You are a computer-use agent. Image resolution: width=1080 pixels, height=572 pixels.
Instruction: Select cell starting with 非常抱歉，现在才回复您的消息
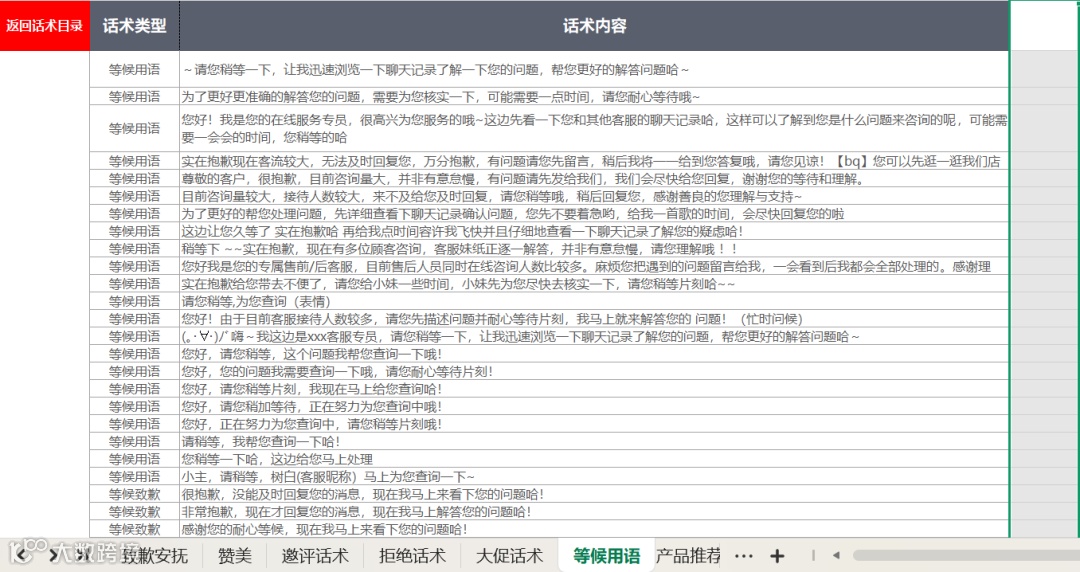click(594, 511)
